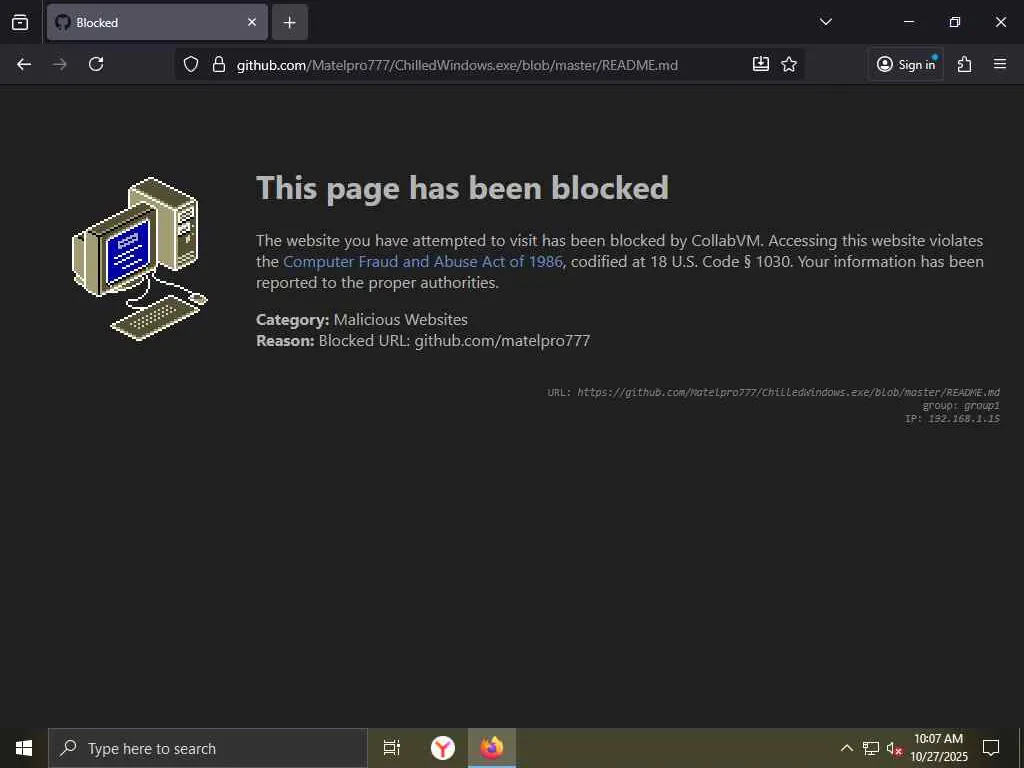View site security padlock info
Image resolution: width=1024 pixels, height=768 pixels.
tap(219, 64)
